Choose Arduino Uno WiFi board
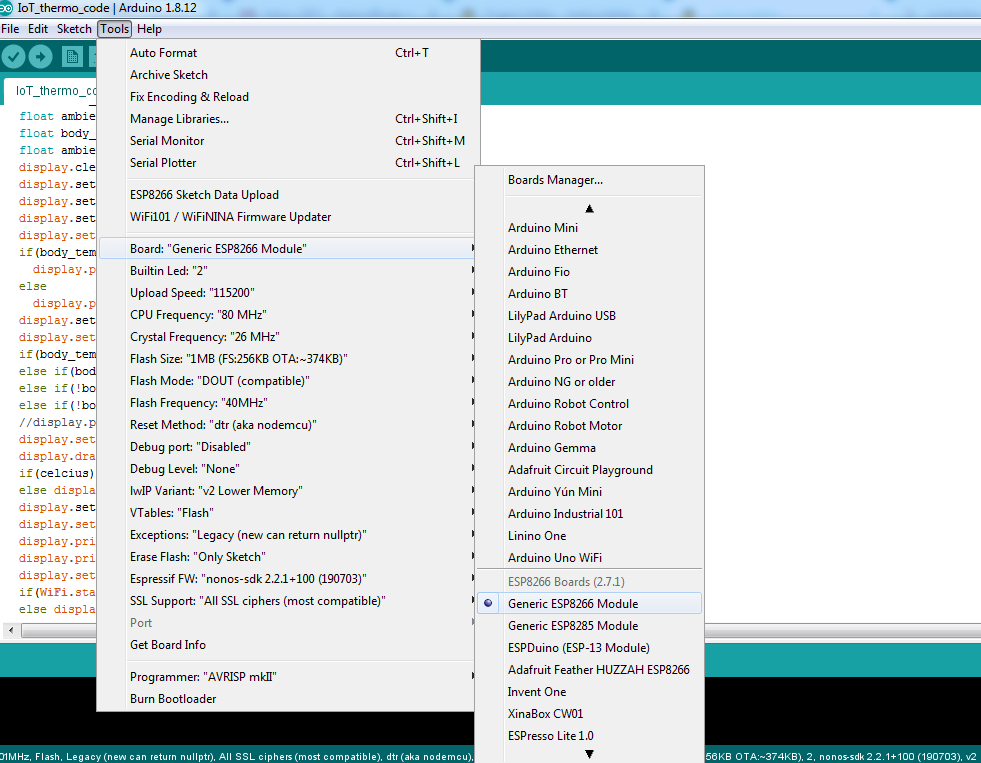This screenshot has height=763, width=981. click(x=589, y=557)
